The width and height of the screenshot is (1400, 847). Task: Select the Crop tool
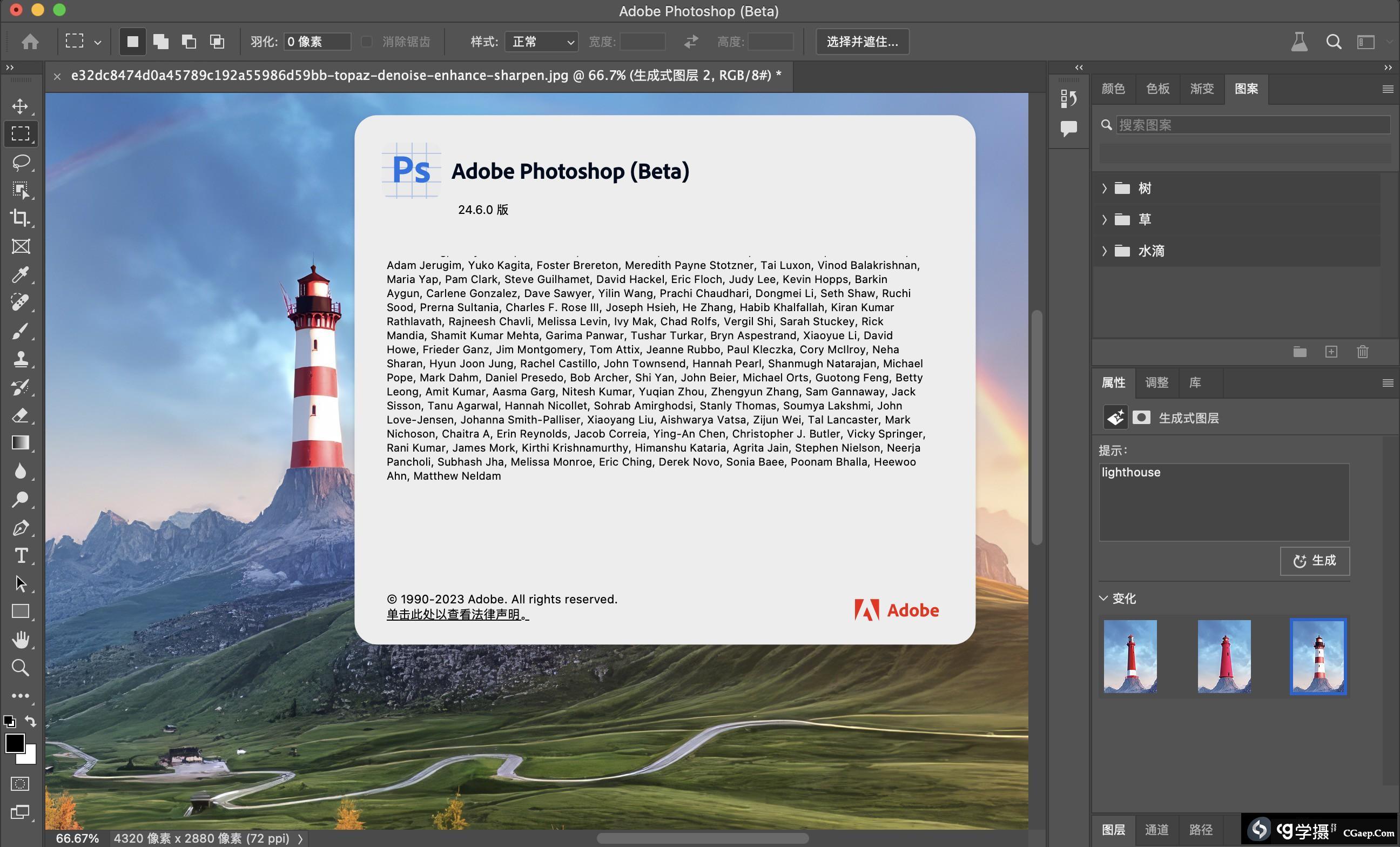click(21, 218)
